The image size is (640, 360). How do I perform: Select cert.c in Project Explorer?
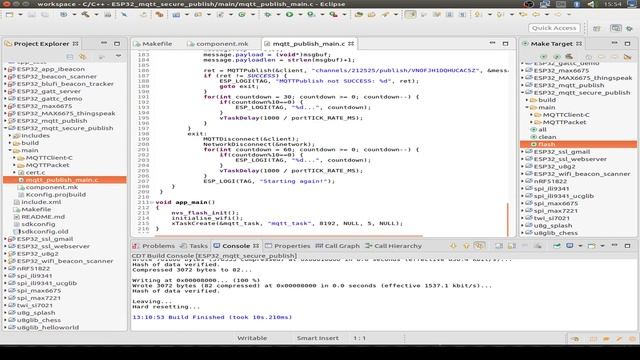36,173
